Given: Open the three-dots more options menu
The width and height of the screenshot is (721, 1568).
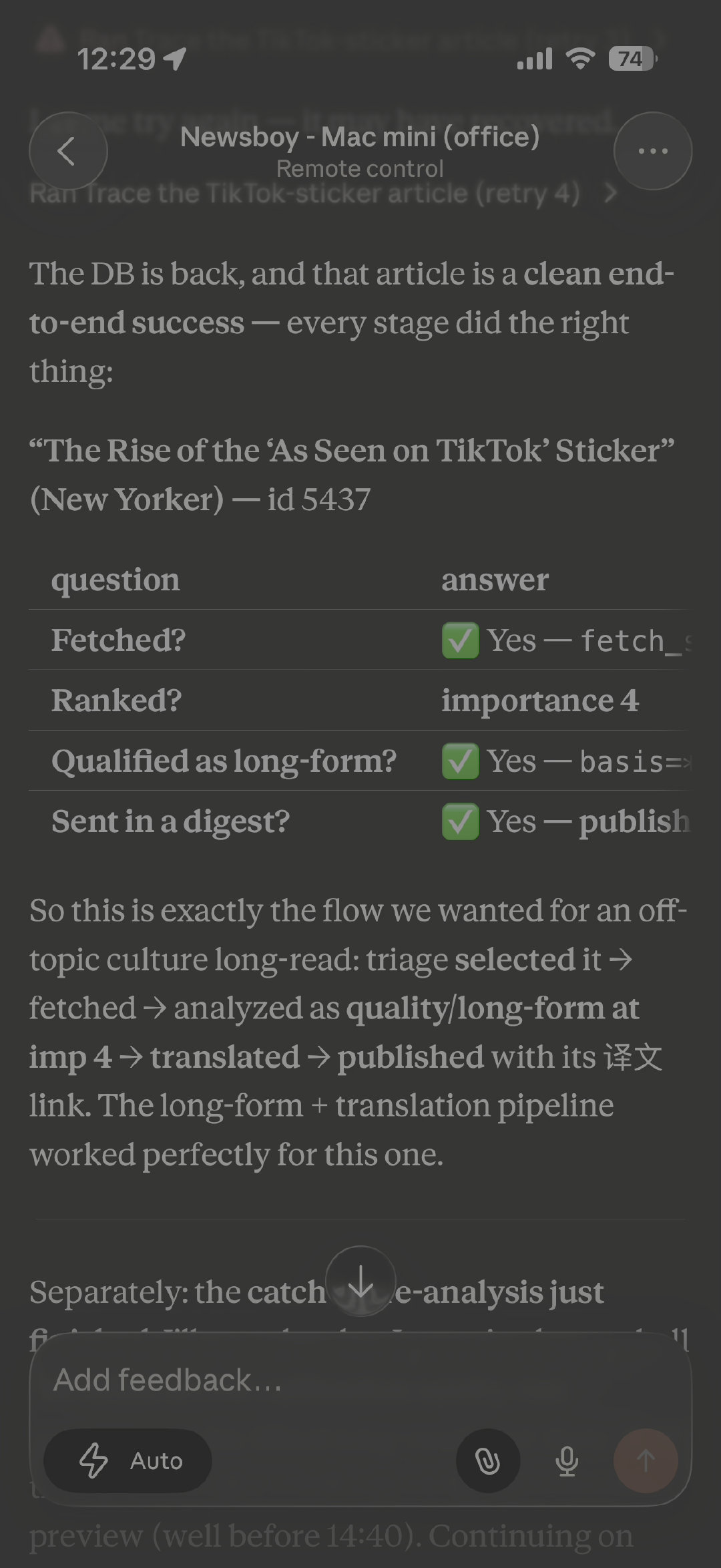Looking at the screenshot, I should coord(652,151).
